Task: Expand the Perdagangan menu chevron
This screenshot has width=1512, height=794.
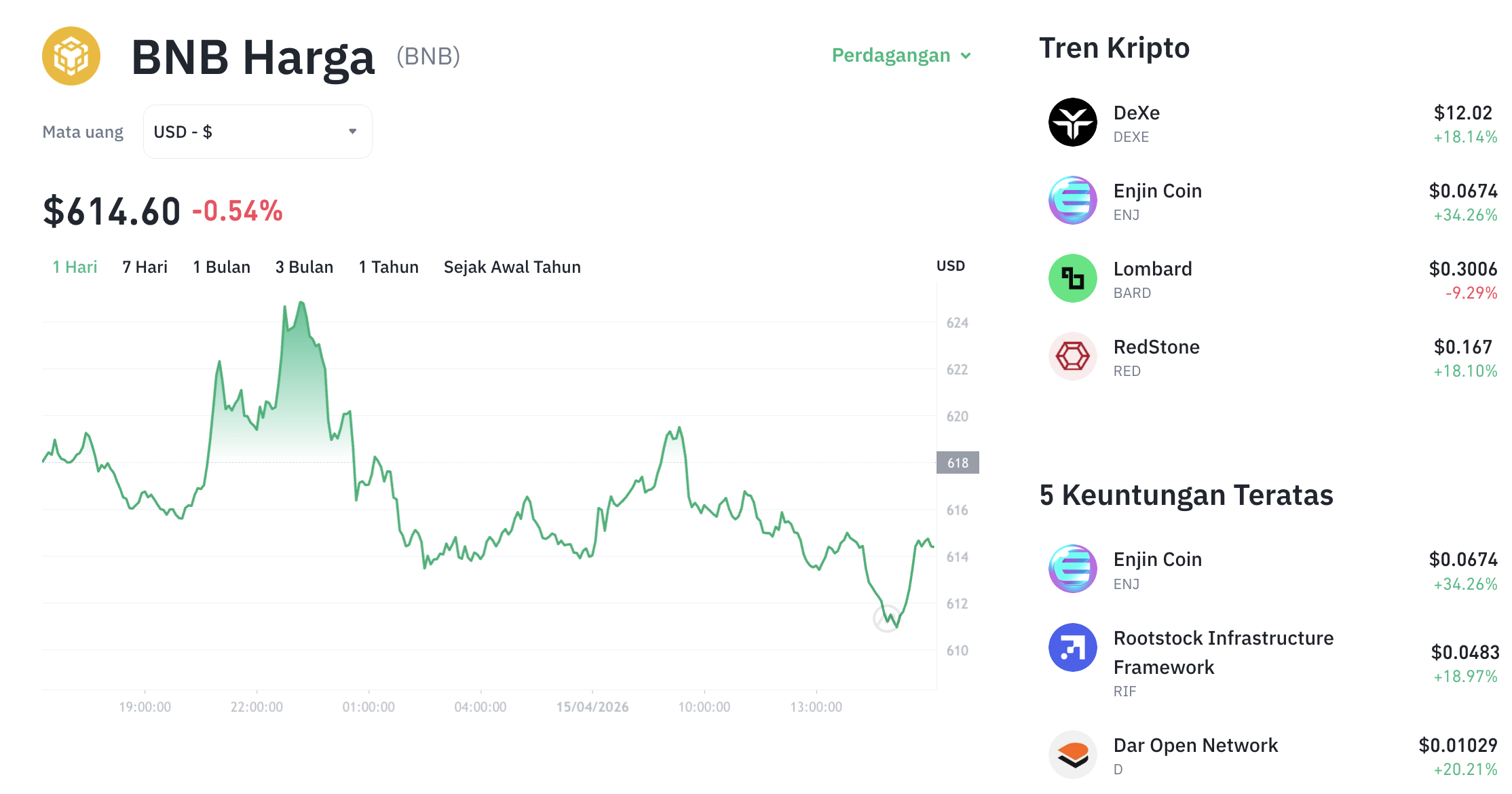Action: click(x=966, y=57)
